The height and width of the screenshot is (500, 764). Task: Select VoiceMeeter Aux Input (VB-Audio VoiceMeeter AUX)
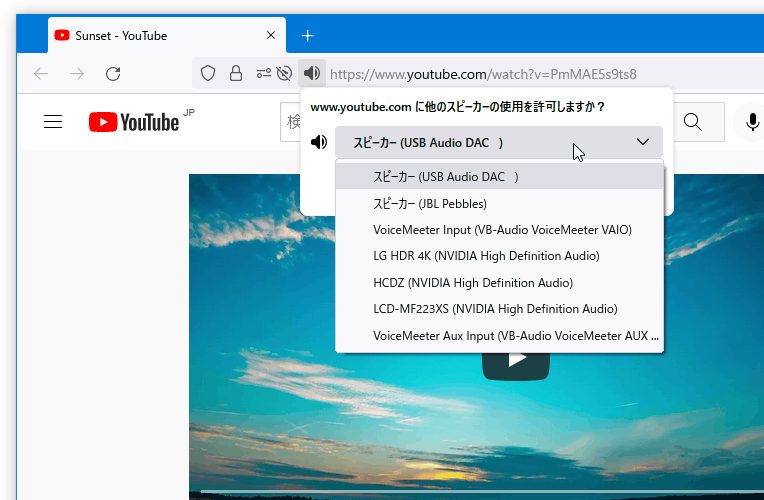pos(499,336)
